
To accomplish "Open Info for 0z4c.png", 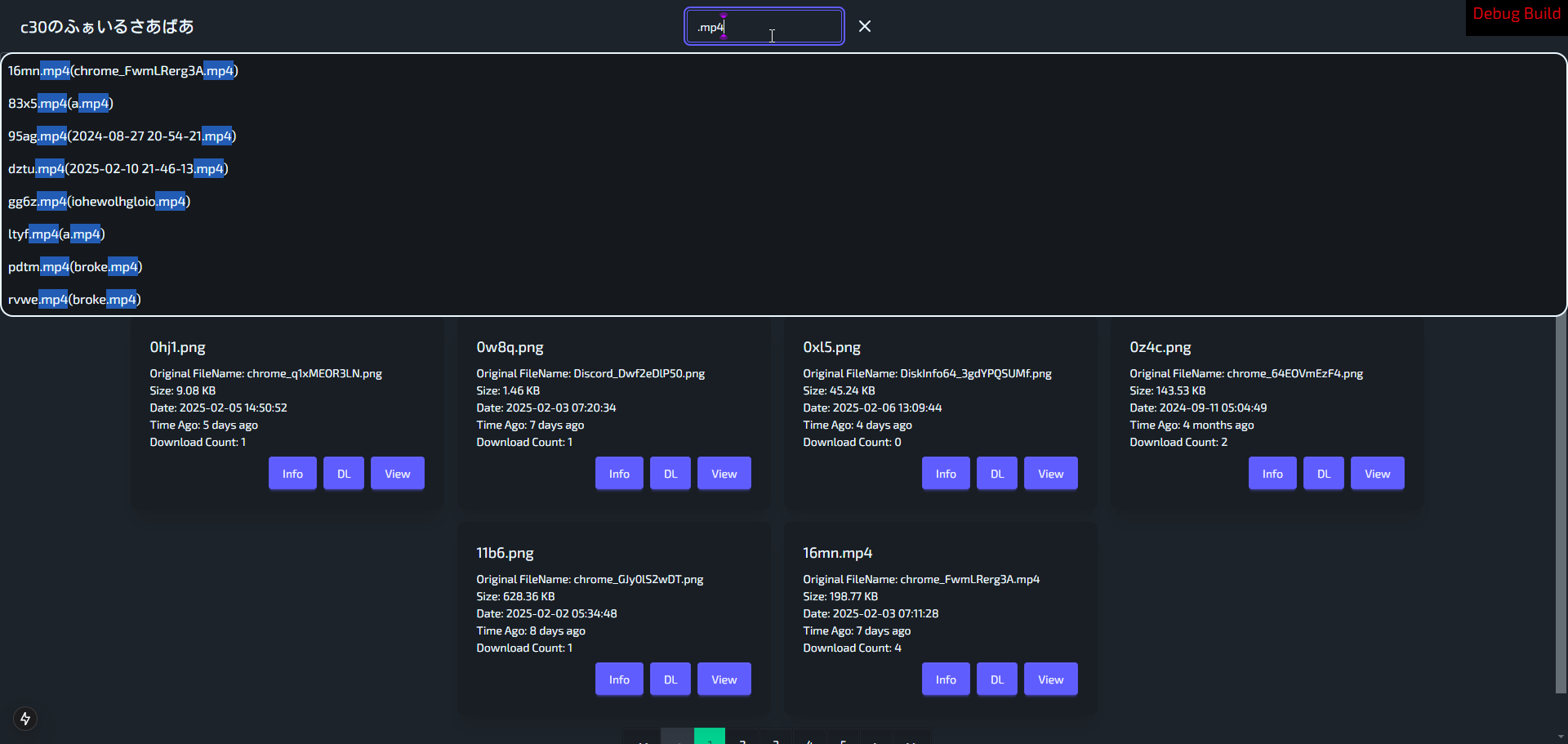I will [1272, 474].
